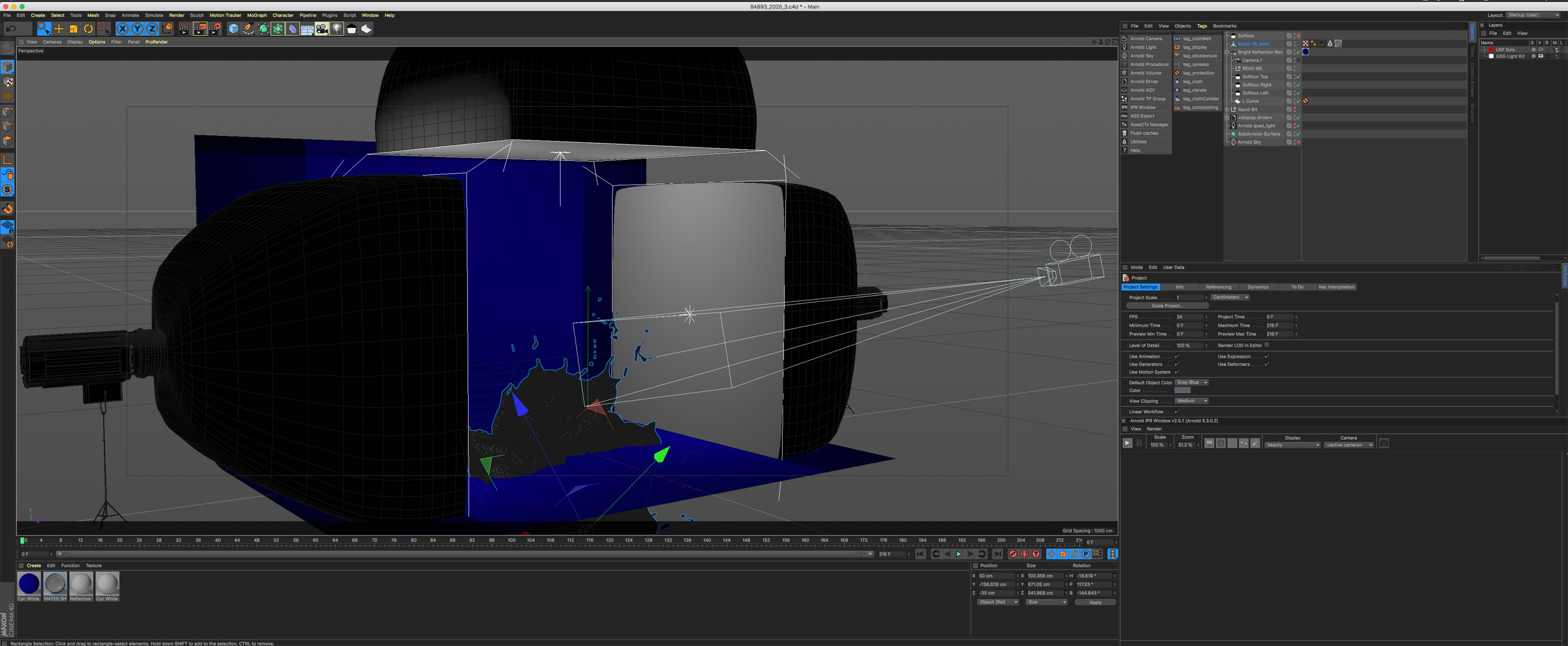Open Default Object Color Gray-Blue dropdown
The image size is (1568, 646).
click(x=1191, y=382)
